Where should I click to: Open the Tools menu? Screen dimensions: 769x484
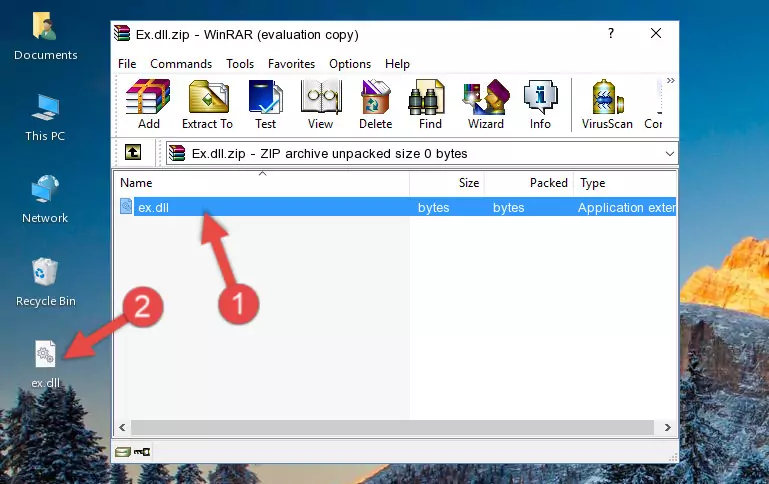240,64
